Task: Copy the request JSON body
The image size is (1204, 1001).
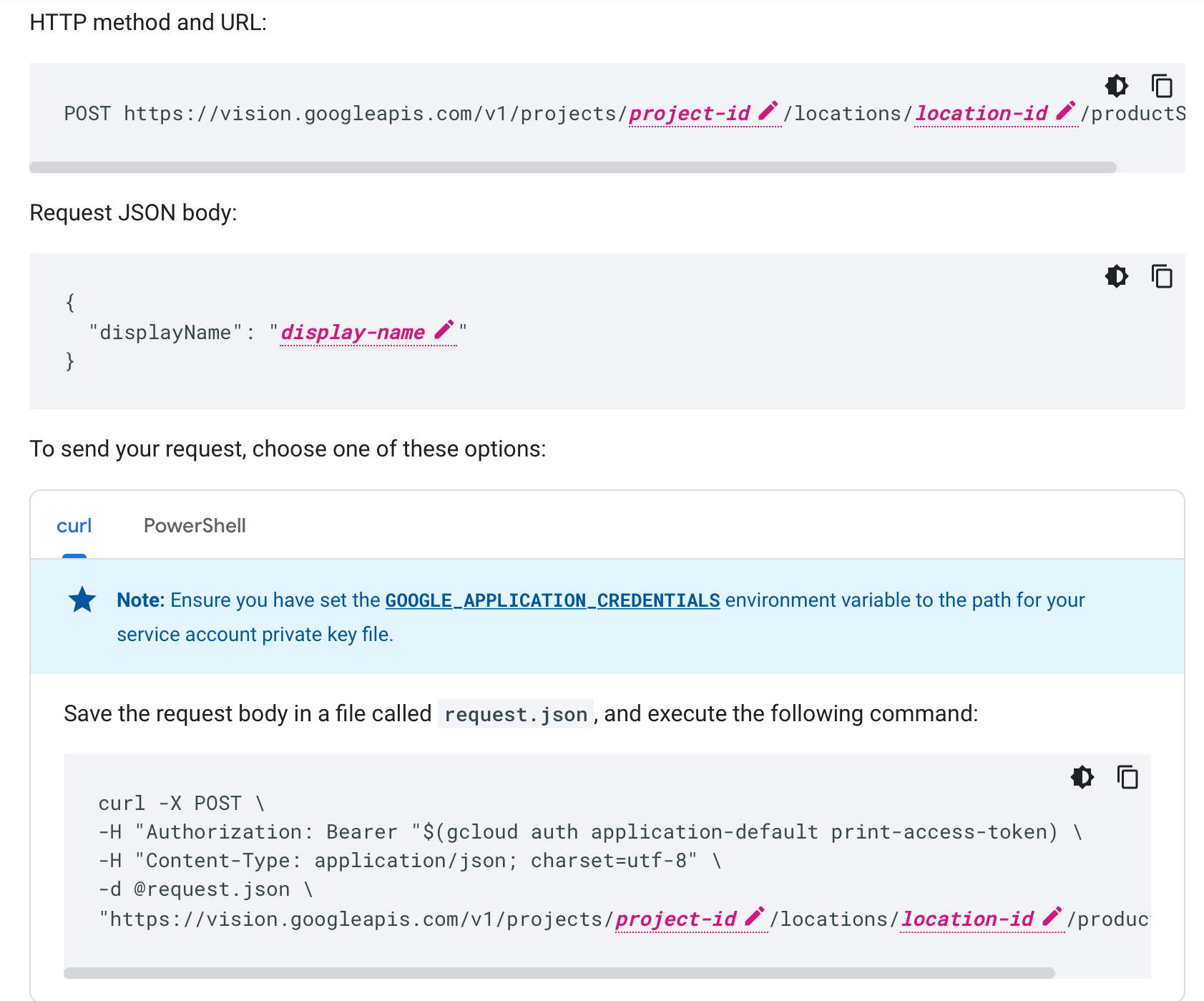Action: 1162,276
